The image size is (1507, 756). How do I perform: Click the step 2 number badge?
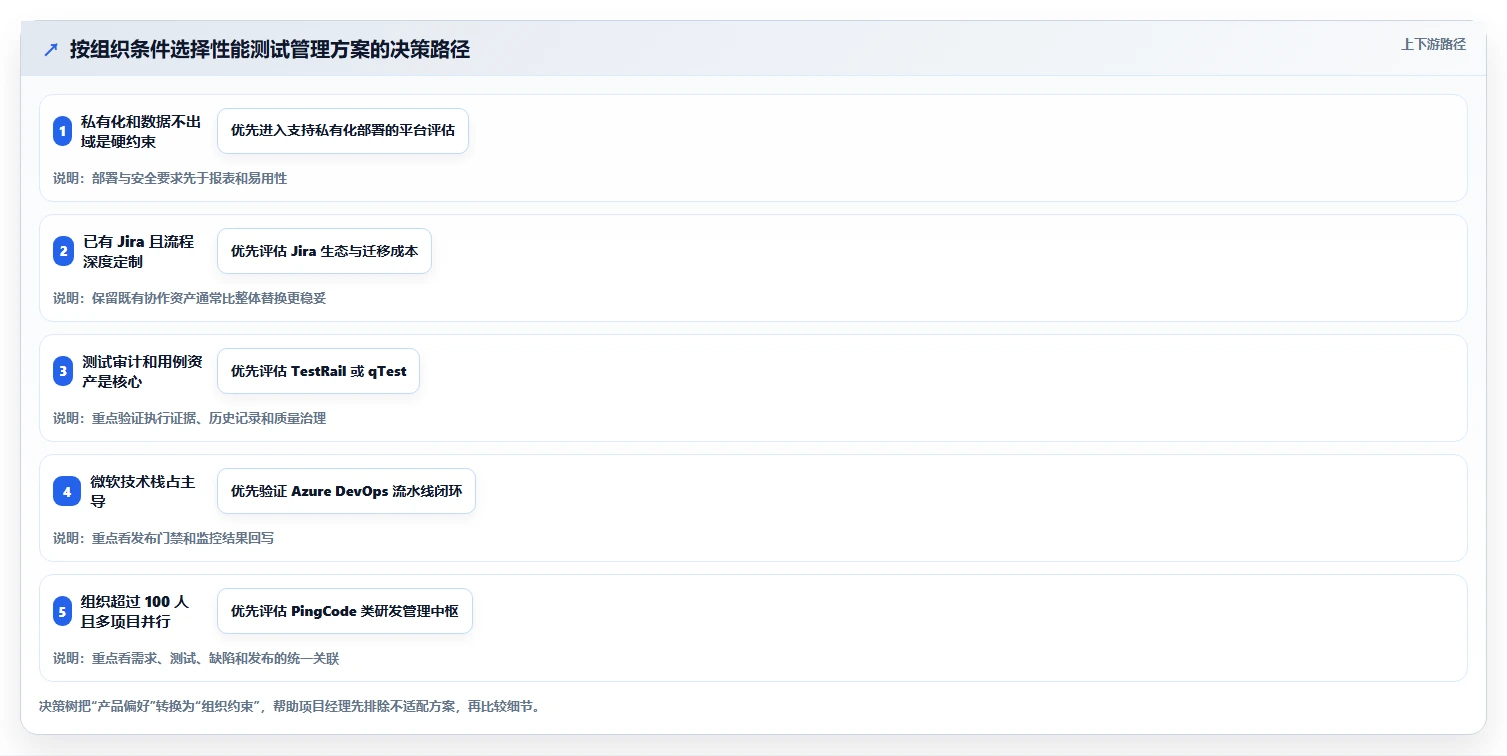coord(63,251)
